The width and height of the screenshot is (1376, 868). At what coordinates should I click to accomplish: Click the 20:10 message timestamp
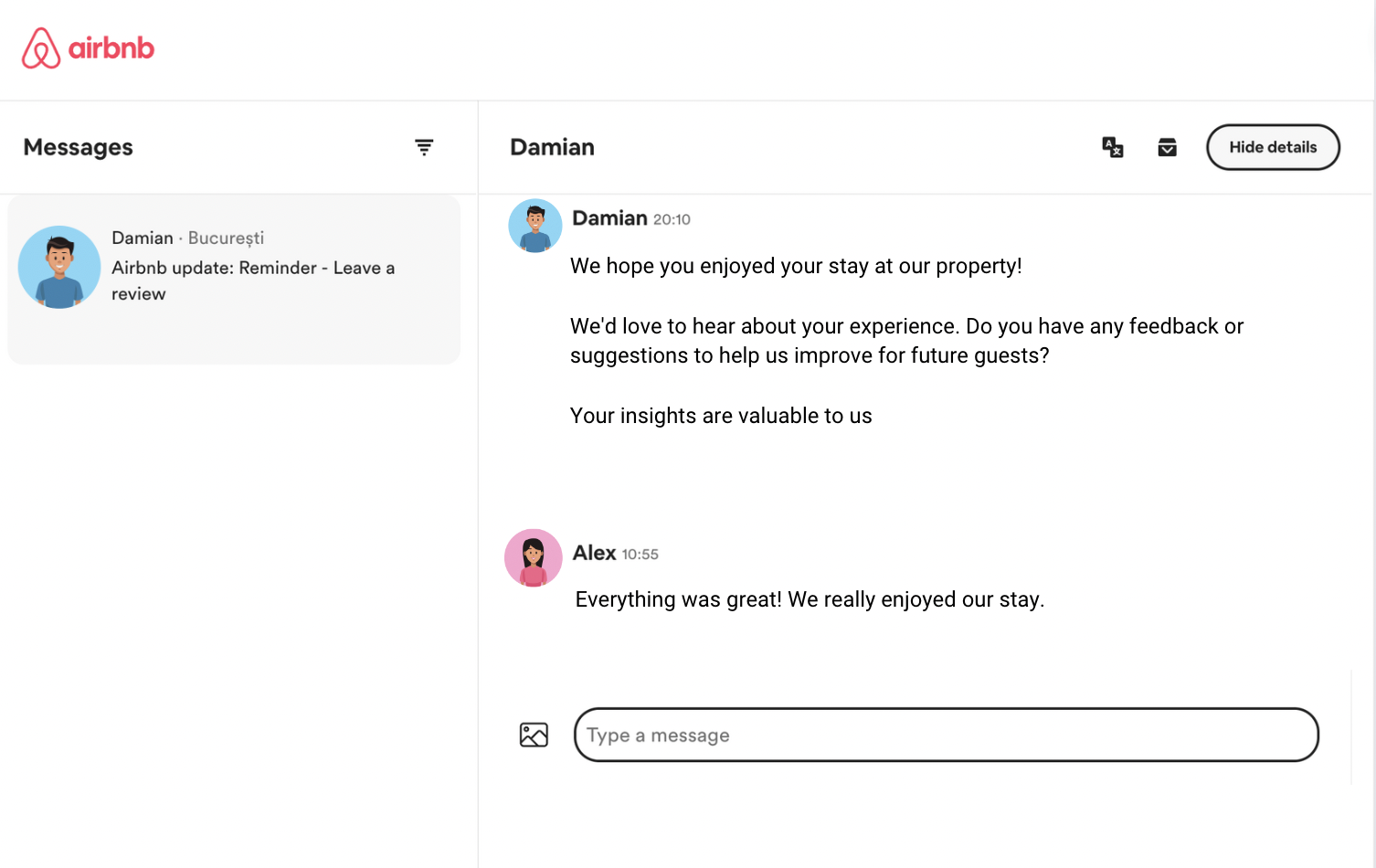(672, 219)
